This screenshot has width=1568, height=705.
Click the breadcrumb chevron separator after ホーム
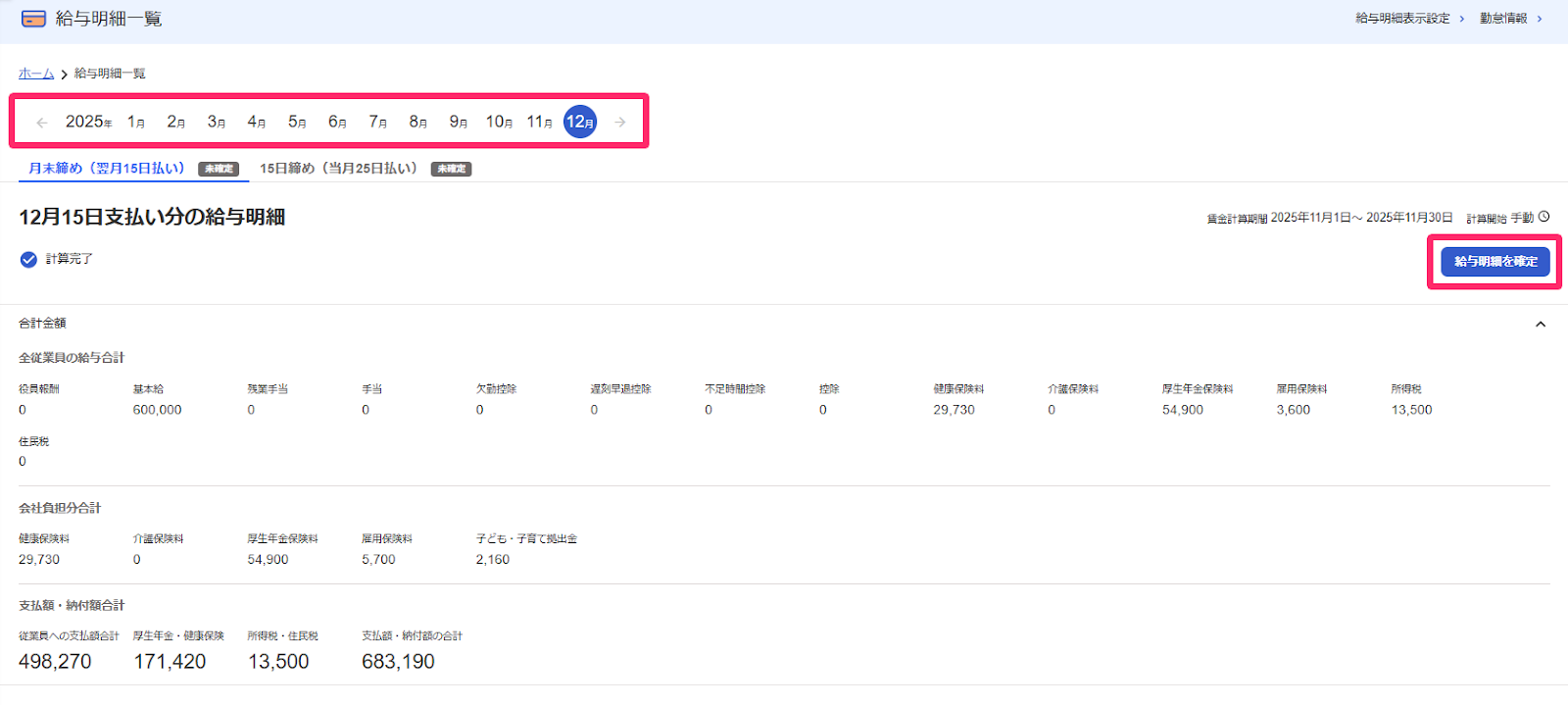[64, 75]
